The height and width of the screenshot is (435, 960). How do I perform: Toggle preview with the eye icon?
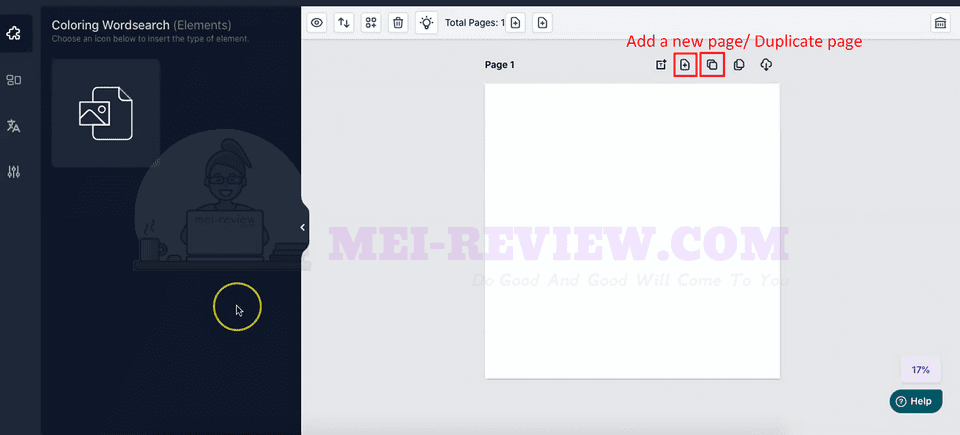(x=317, y=23)
